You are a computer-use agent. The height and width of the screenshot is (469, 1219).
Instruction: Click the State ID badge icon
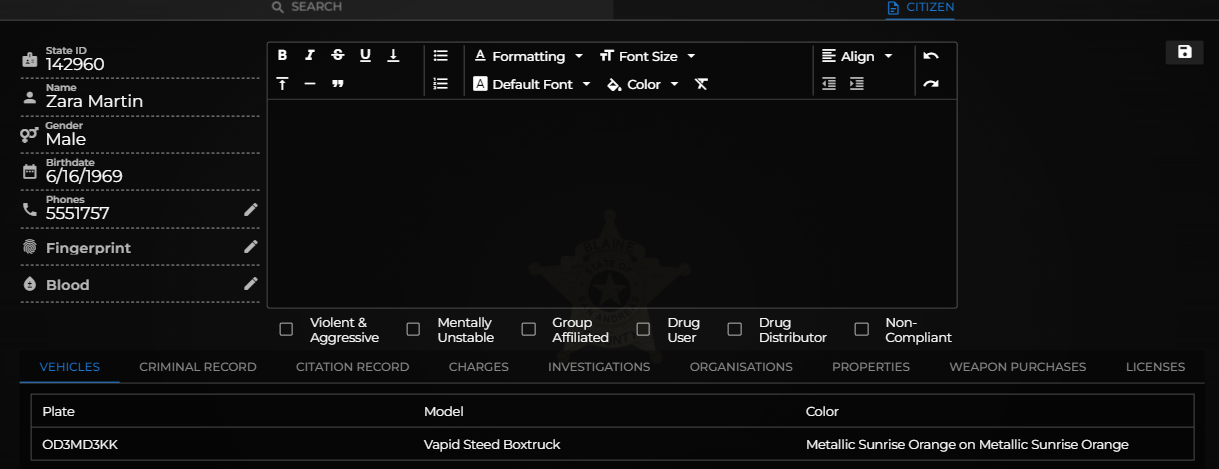point(30,60)
